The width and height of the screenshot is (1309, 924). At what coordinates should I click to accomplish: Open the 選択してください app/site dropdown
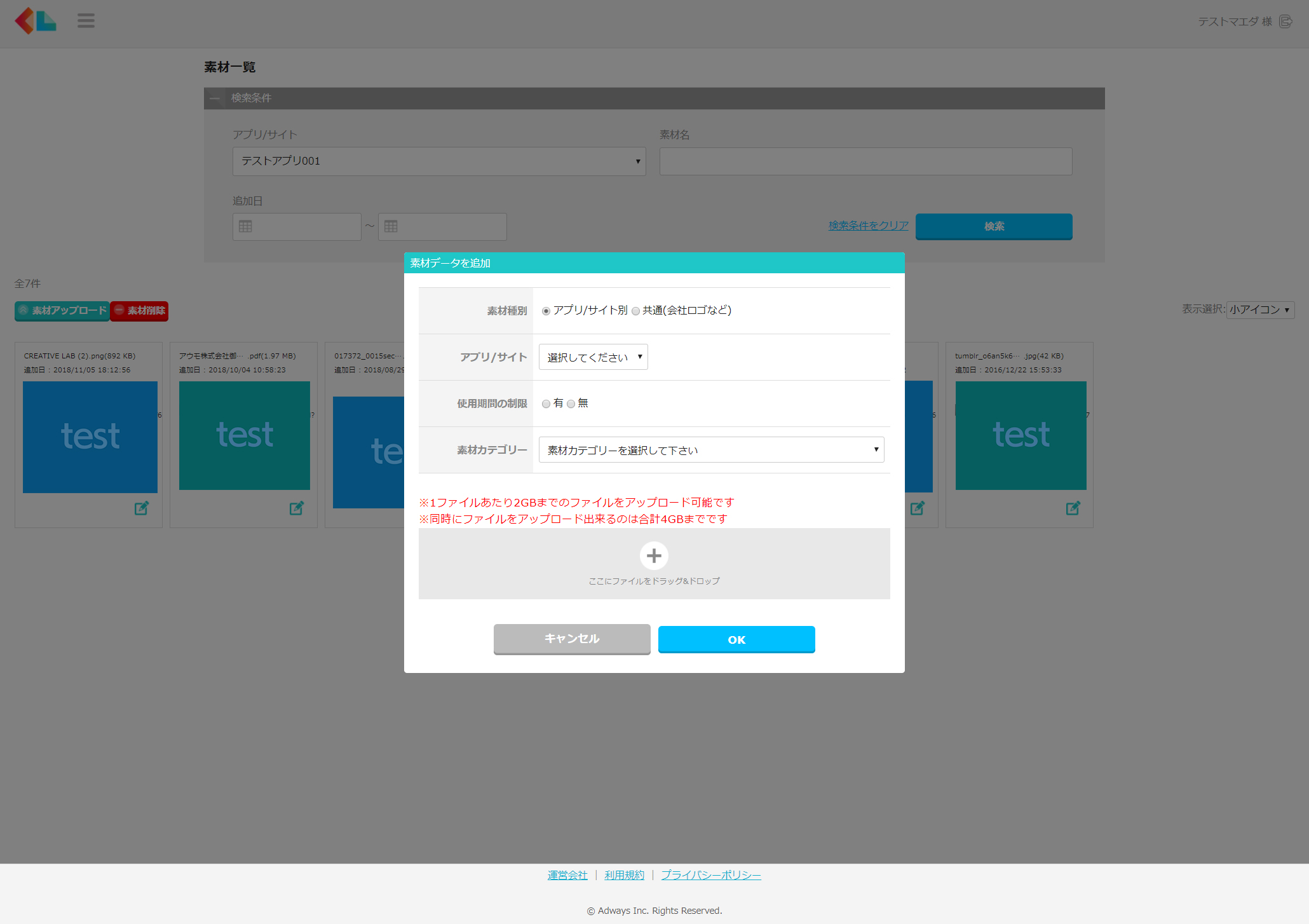click(593, 358)
